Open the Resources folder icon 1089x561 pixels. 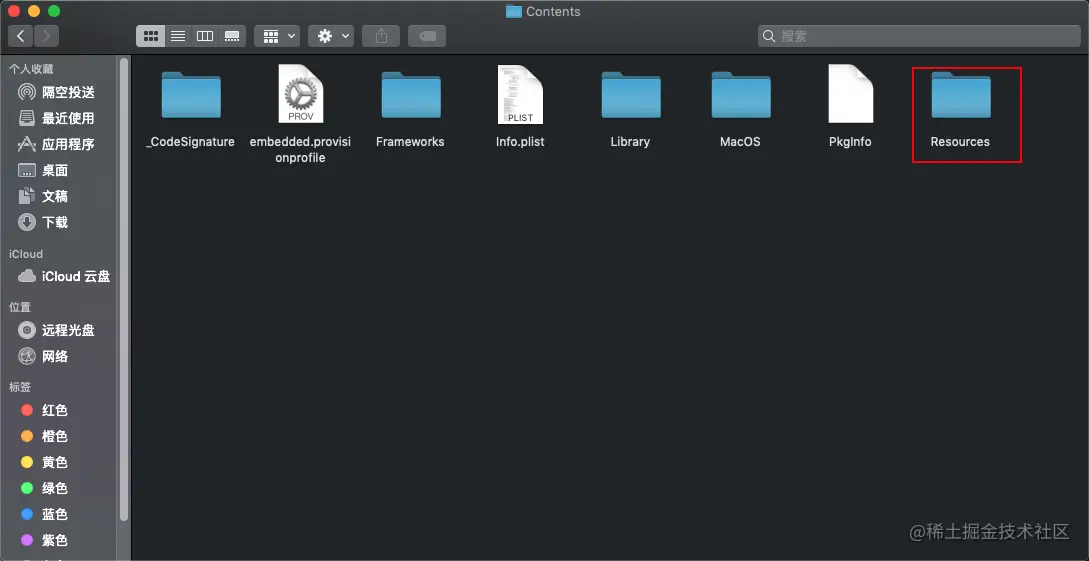tap(961, 95)
